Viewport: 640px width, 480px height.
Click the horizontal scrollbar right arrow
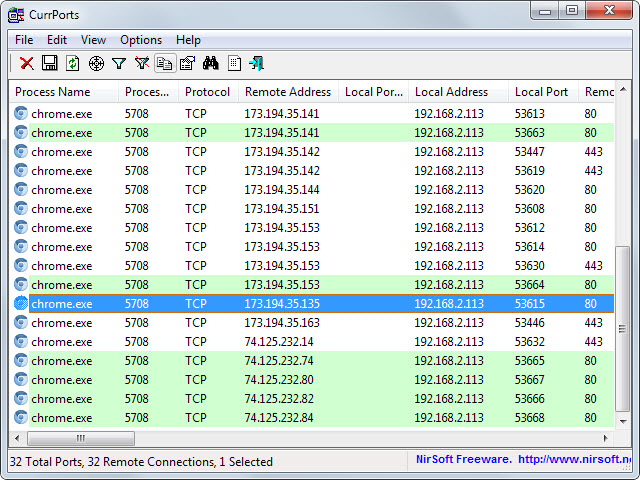(x=606, y=438)
